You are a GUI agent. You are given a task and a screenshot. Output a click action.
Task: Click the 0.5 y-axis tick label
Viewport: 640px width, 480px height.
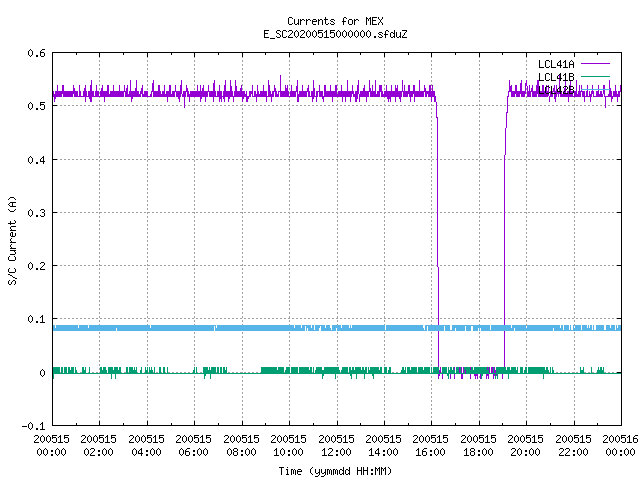(36, 106)
